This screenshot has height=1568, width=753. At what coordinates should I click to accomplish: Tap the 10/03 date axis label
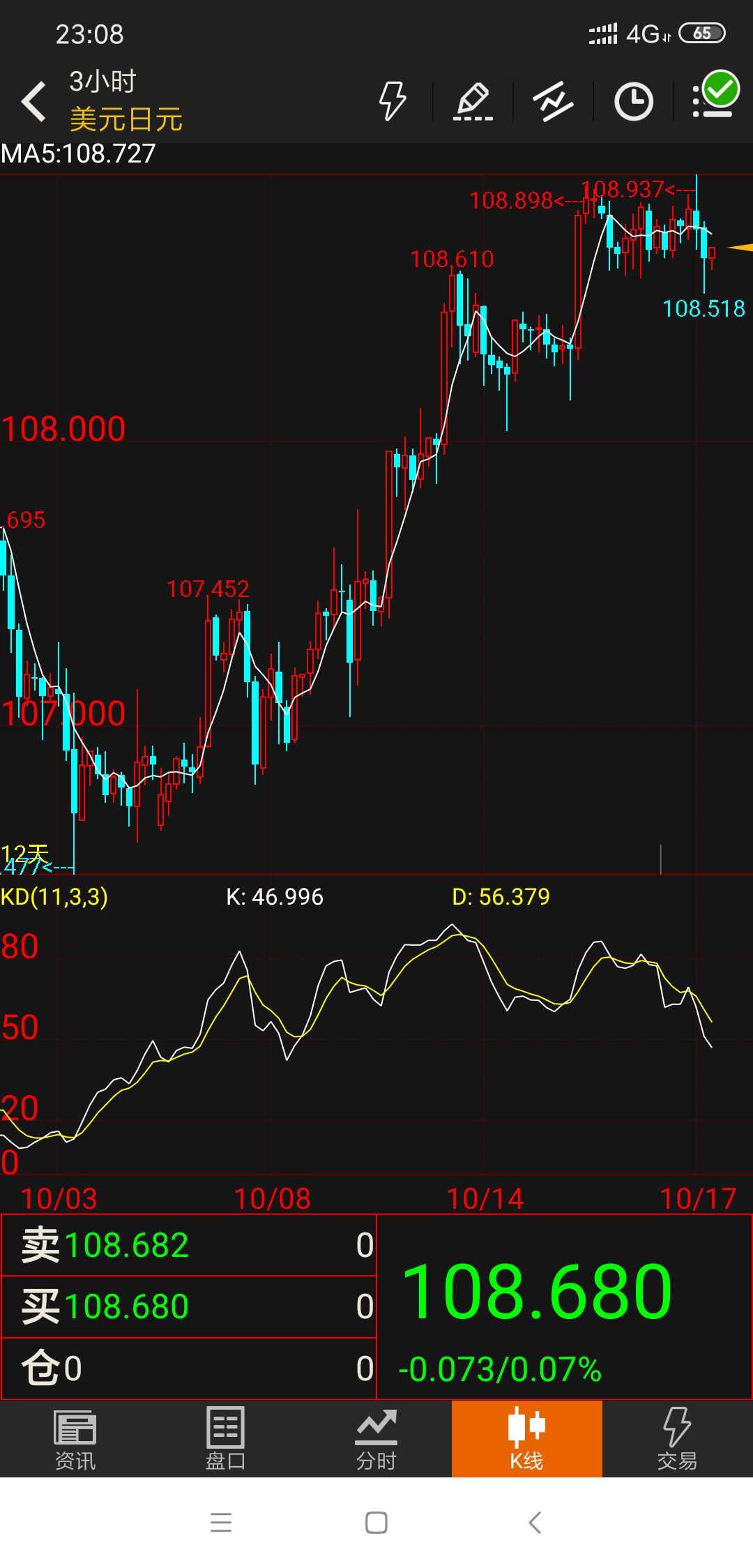59,1199
